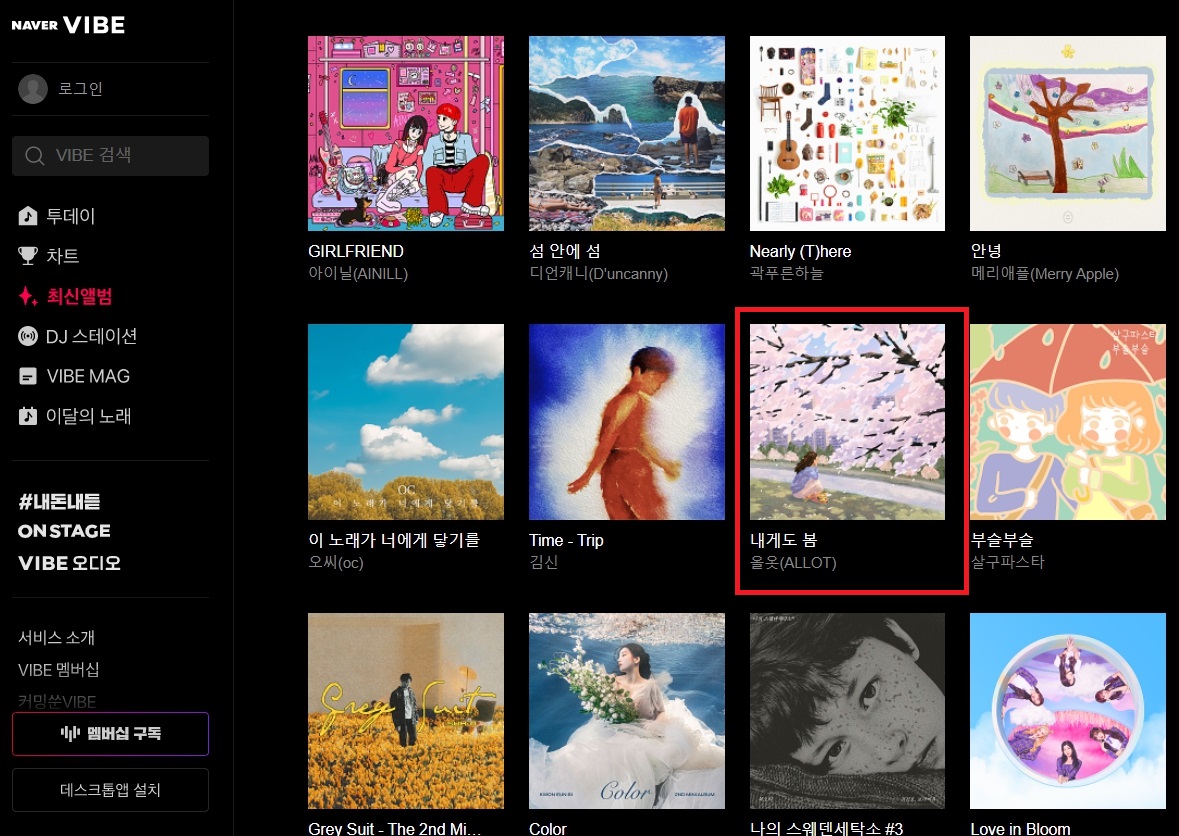Click artist name 곽푸른하늘
This screenshot has width=1179, height=836.
[x=787, y=274]
